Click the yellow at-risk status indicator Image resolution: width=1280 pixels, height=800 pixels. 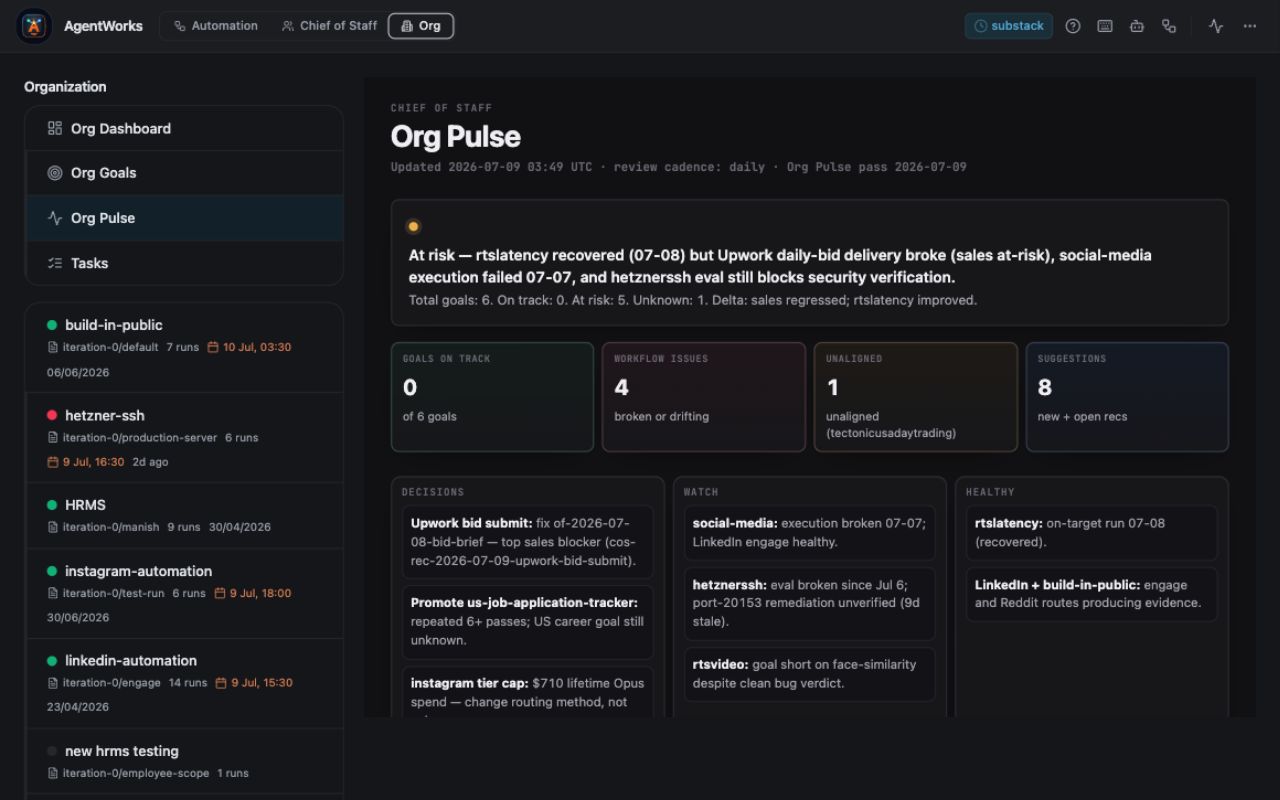(x=414, y=226)
